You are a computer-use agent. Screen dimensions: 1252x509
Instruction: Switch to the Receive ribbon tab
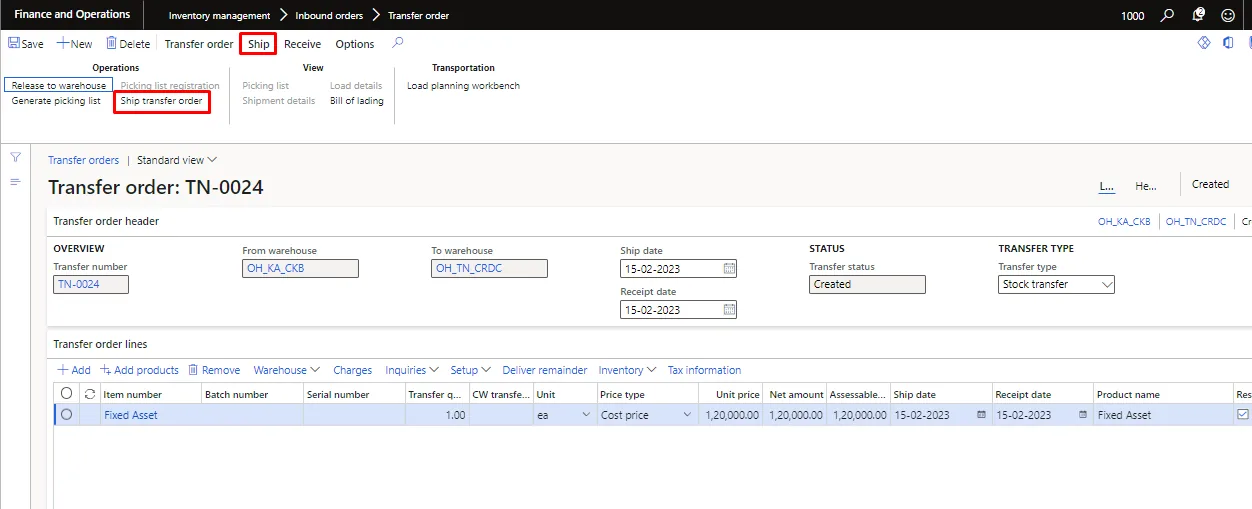[x=303, y=44]
